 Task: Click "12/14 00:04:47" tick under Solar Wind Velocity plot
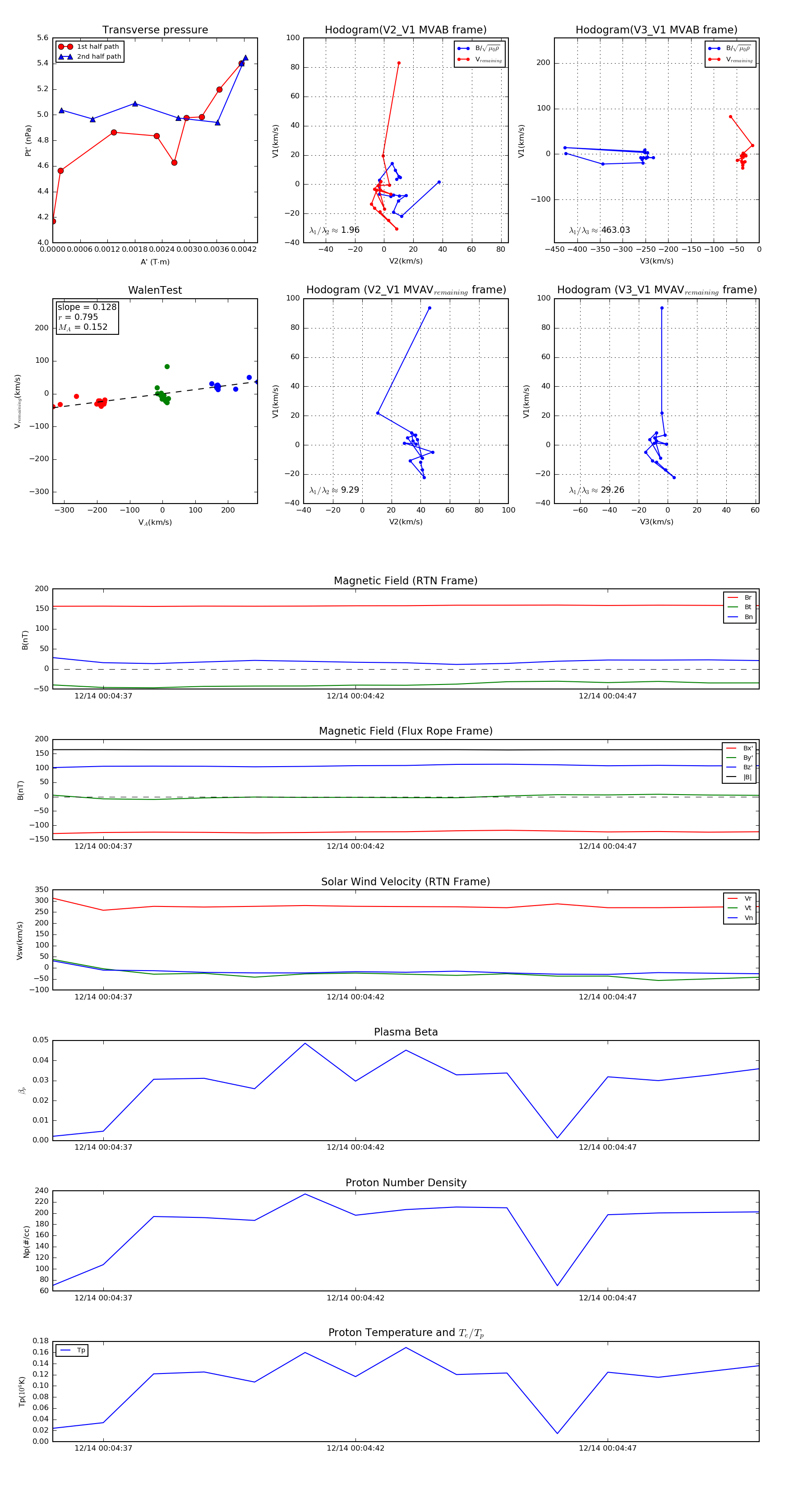point(607,997)
